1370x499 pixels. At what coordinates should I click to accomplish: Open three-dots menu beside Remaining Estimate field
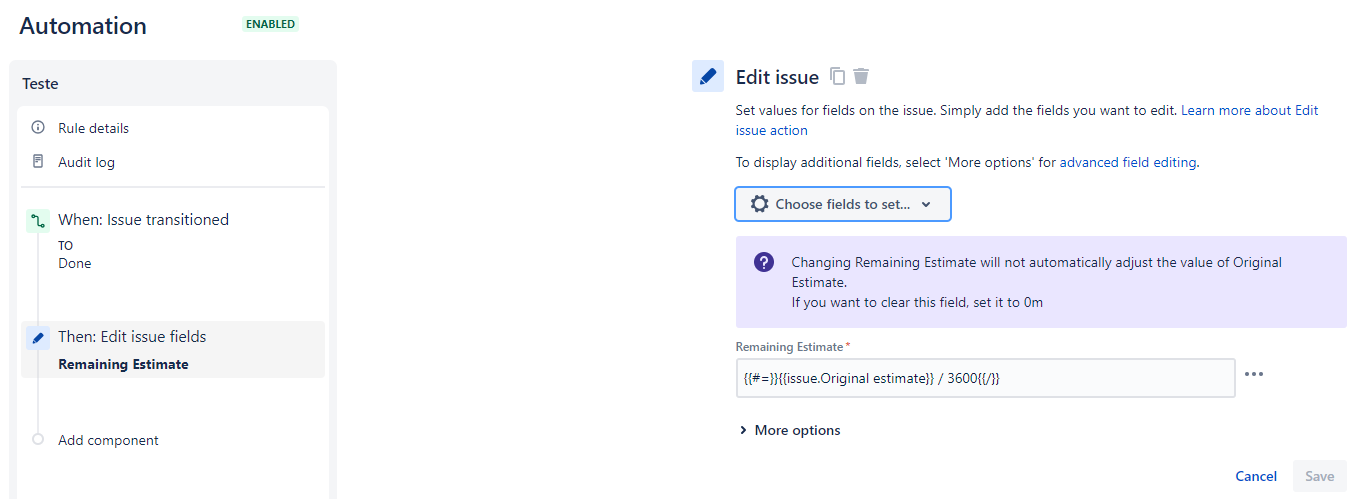[1254, 374]
